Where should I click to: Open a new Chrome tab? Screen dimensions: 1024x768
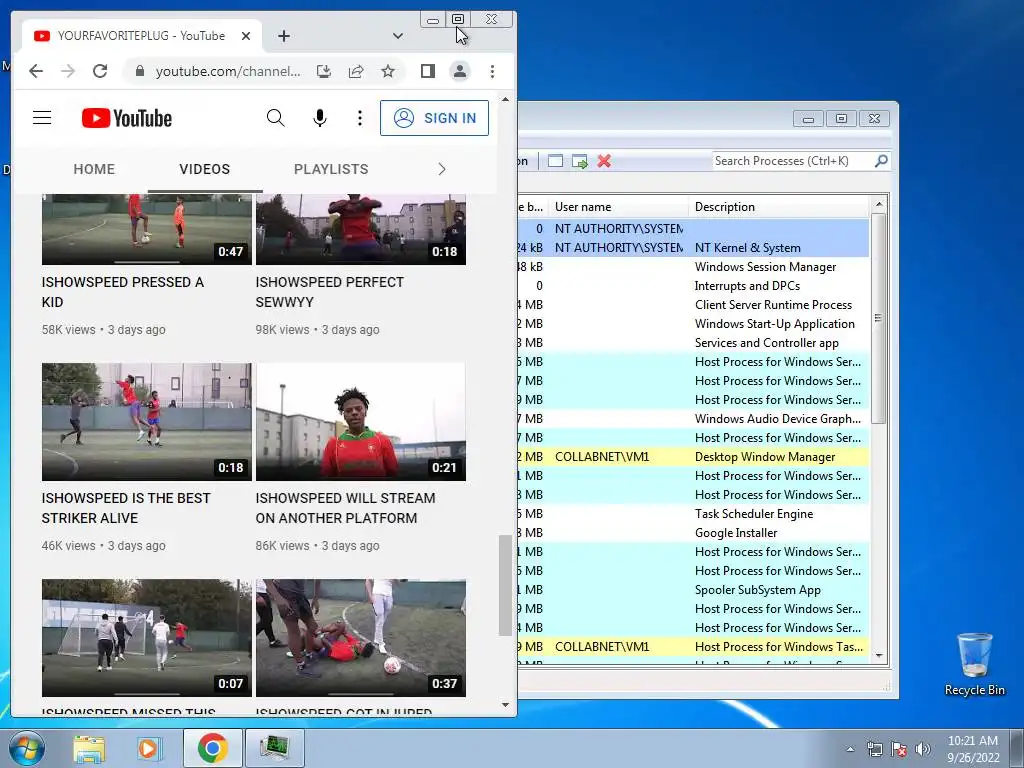[x=283, y=36]
